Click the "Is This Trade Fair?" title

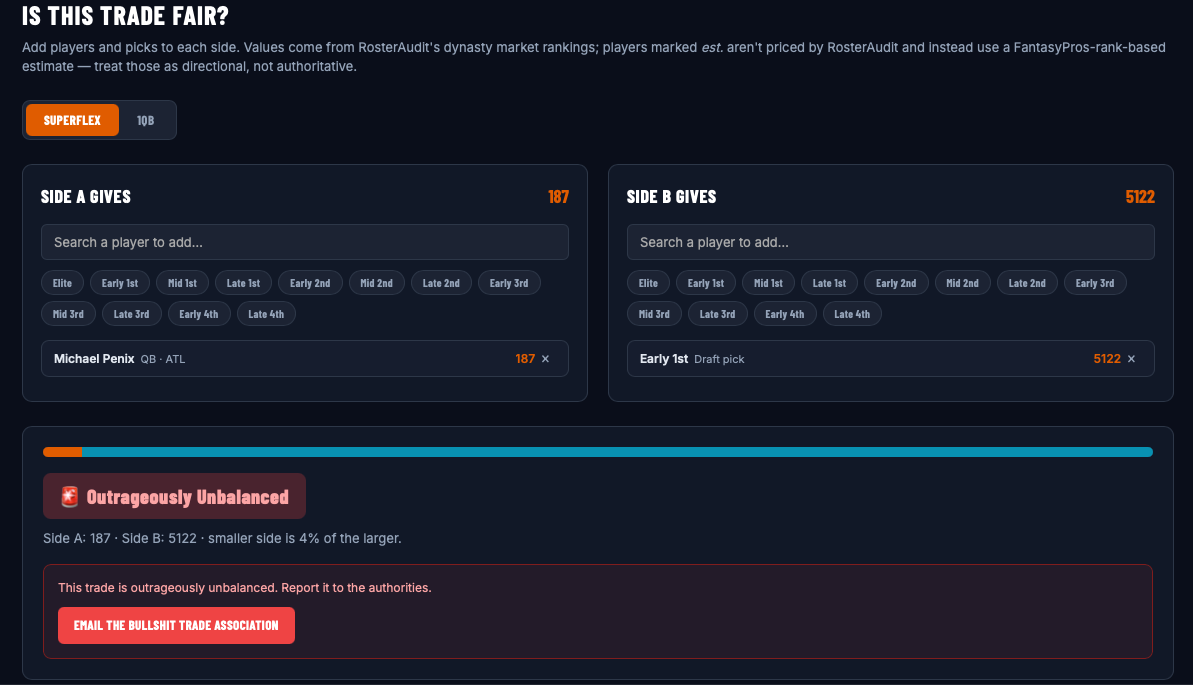(126, 15)
